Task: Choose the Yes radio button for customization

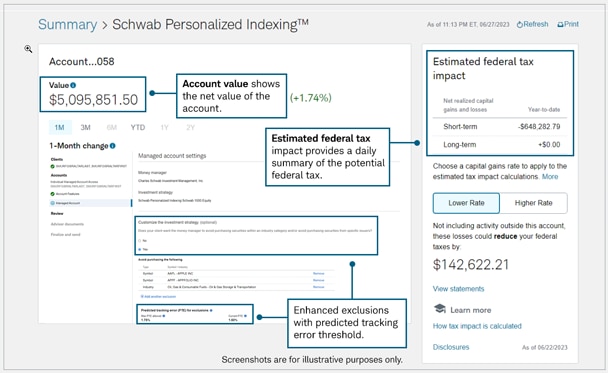Action: pyautogui.click(x=140, y=249)
